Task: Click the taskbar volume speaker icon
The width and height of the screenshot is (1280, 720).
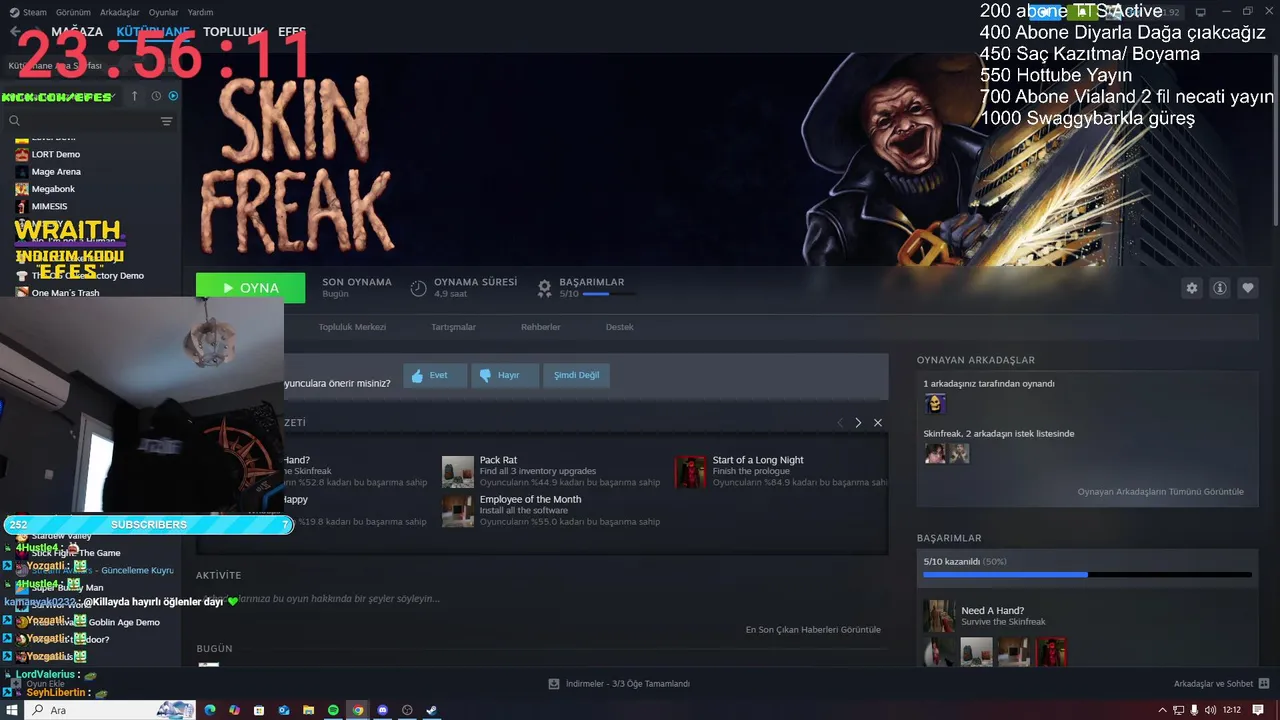Action: [1210, 710]
